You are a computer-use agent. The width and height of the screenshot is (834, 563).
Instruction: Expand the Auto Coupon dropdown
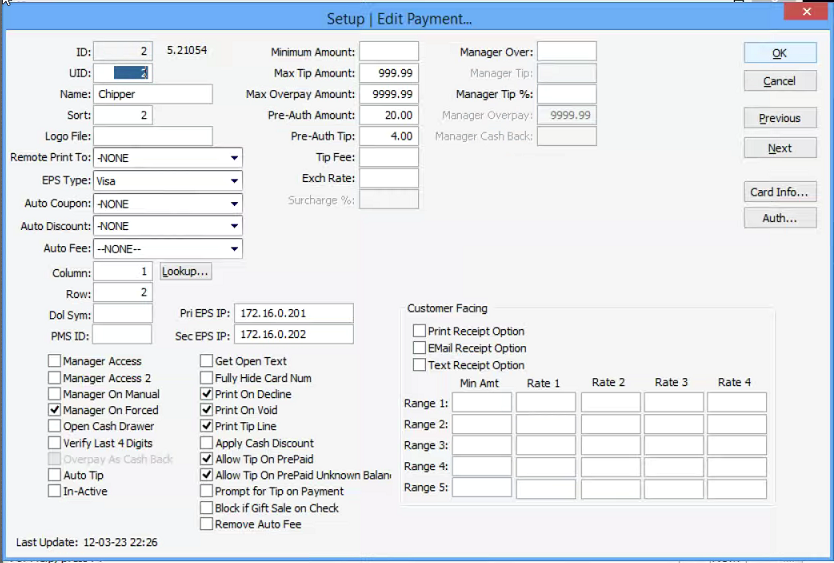234,204
